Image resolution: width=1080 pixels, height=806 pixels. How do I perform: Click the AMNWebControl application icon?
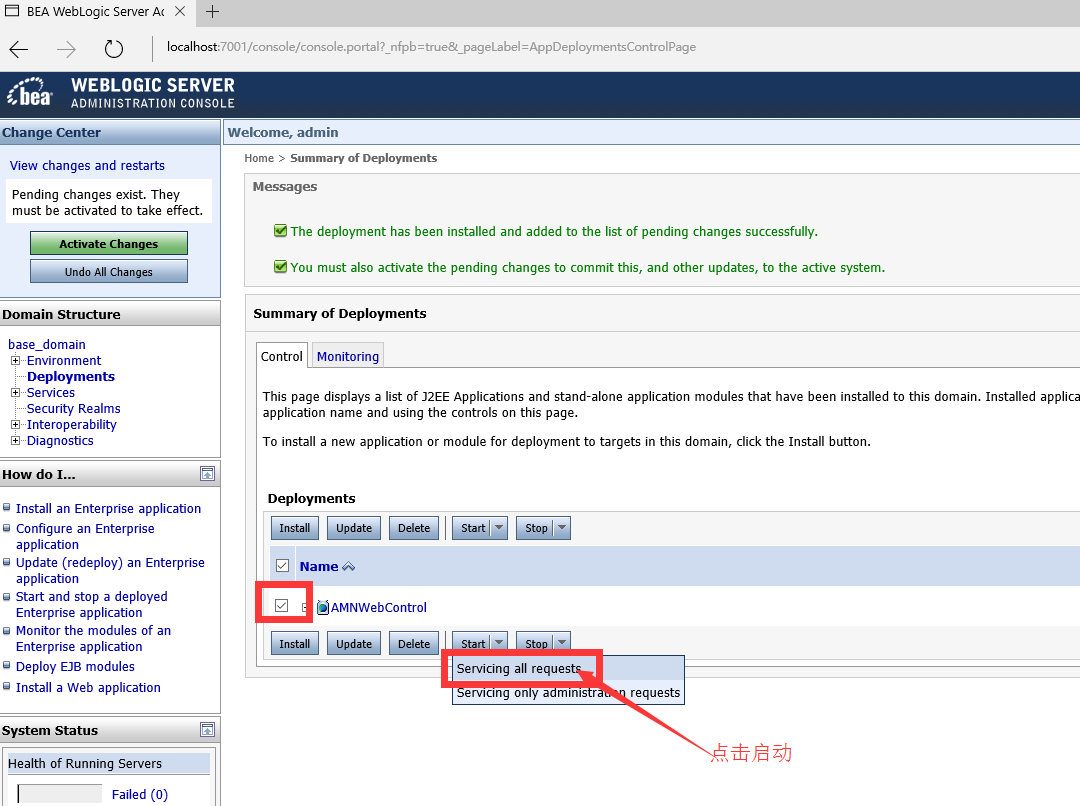tap(322, 608)
